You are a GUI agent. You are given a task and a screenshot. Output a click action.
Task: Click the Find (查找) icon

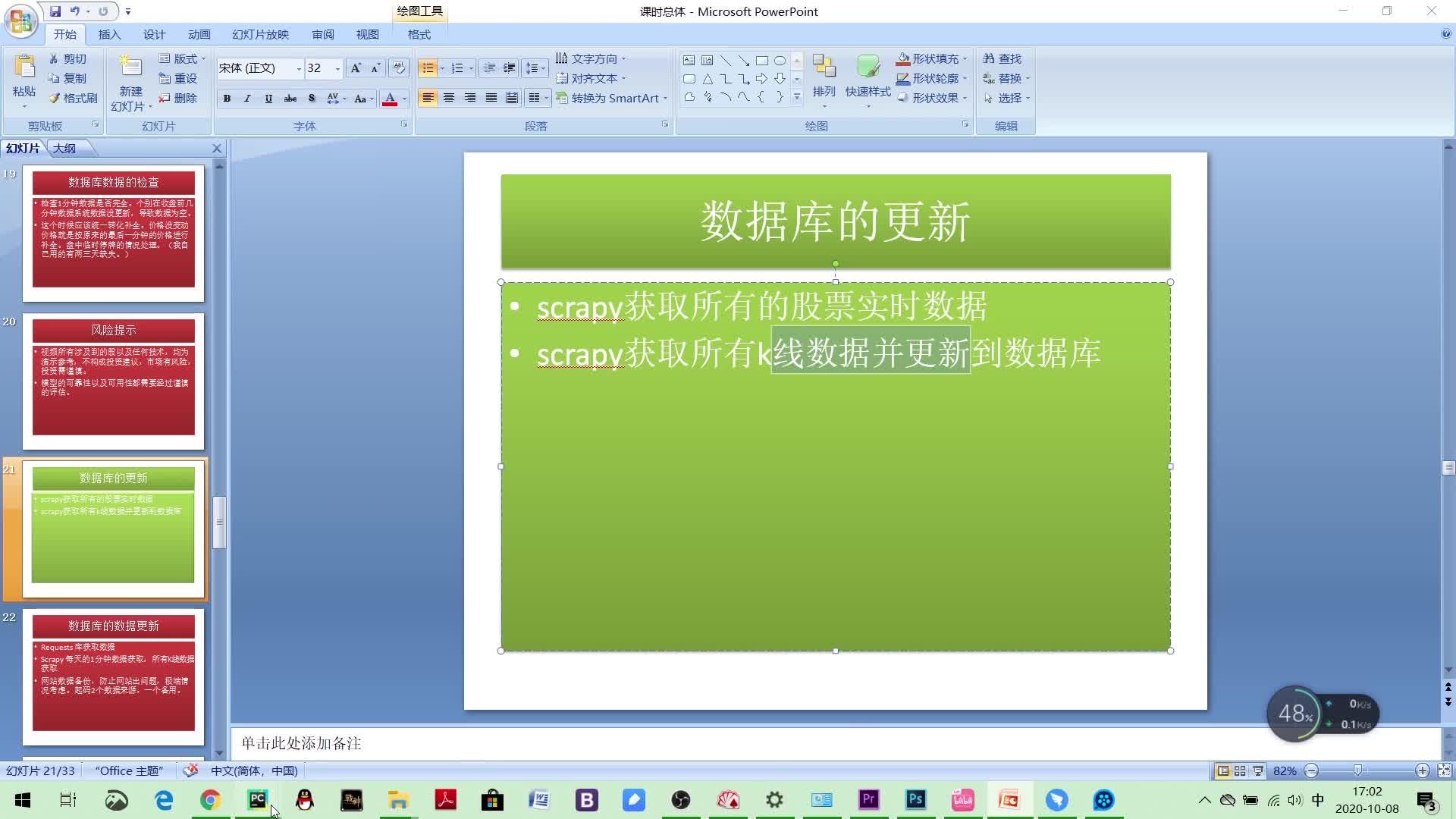pos(989,58)
